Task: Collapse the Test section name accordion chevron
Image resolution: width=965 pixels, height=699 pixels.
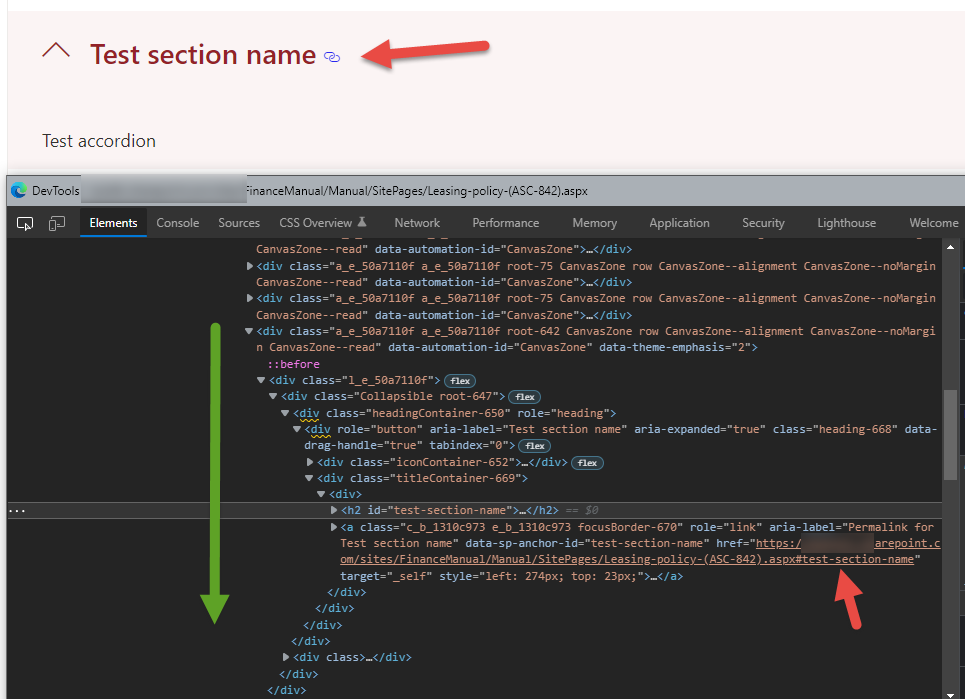Action: (56, 49)
